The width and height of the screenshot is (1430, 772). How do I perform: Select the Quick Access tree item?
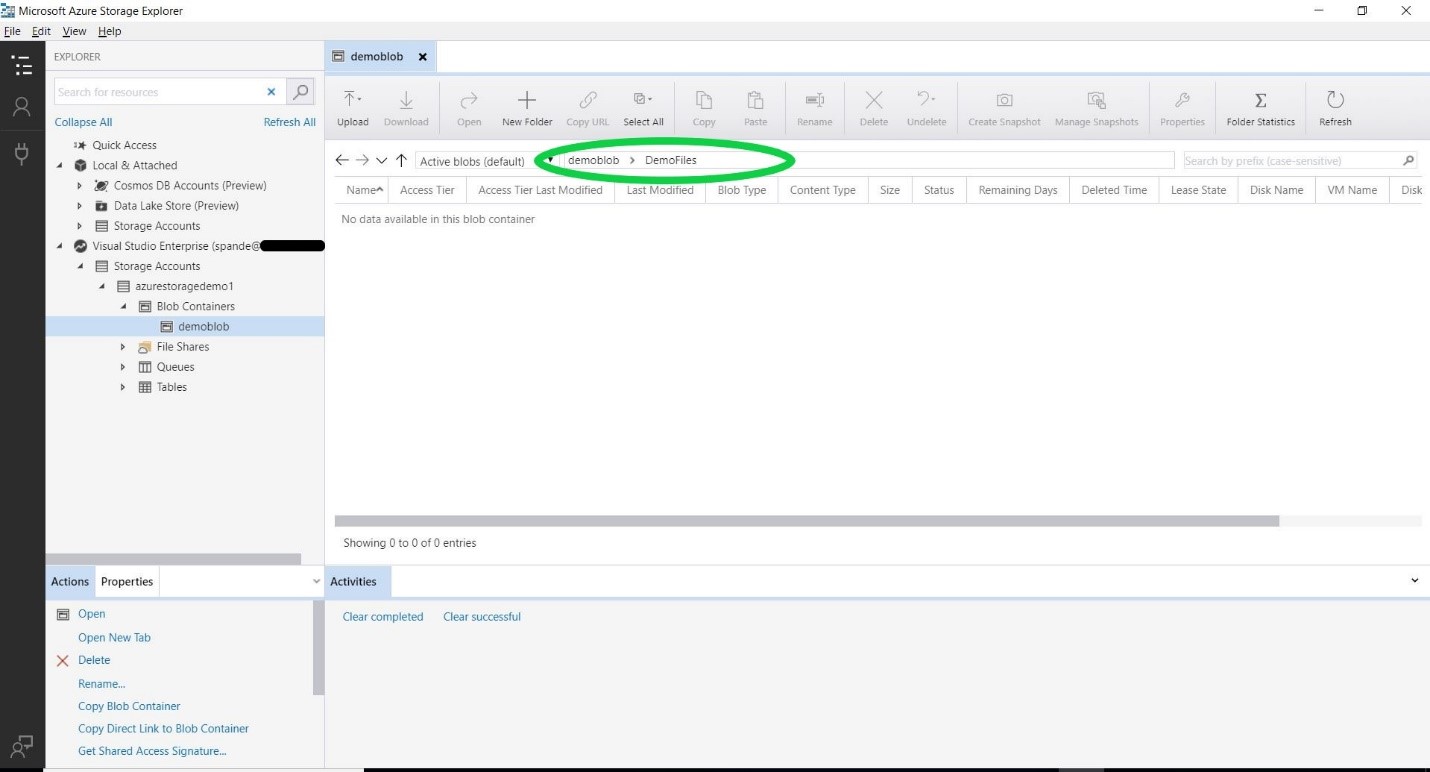click(124, 145)
